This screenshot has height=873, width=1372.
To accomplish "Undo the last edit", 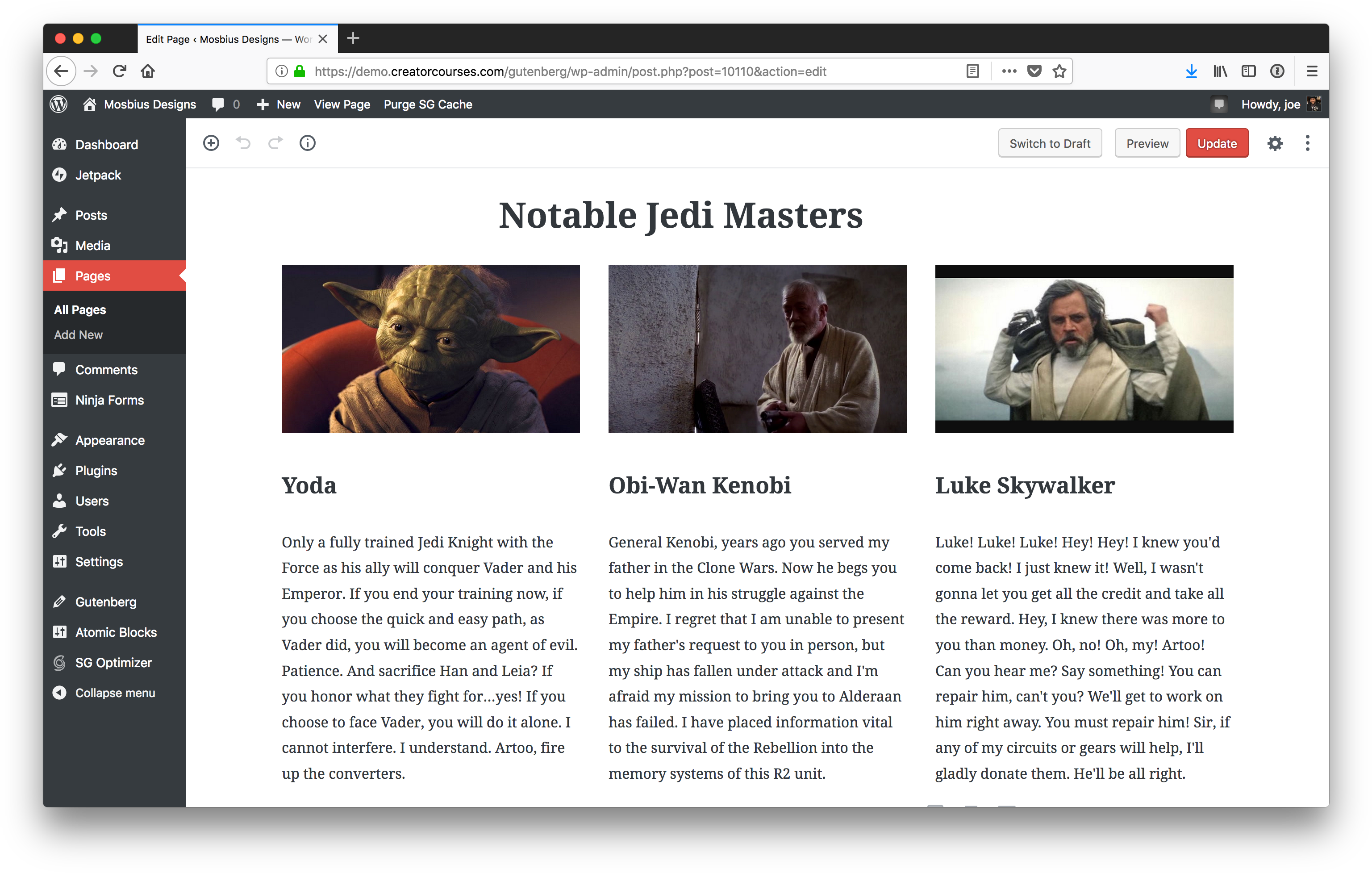I will coord(243,142).
